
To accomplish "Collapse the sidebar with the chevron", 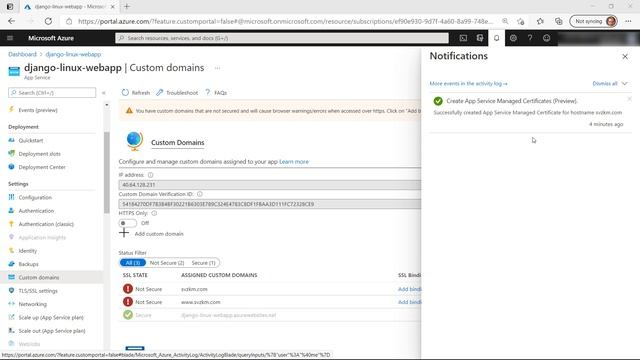I will tap(104, 93).
